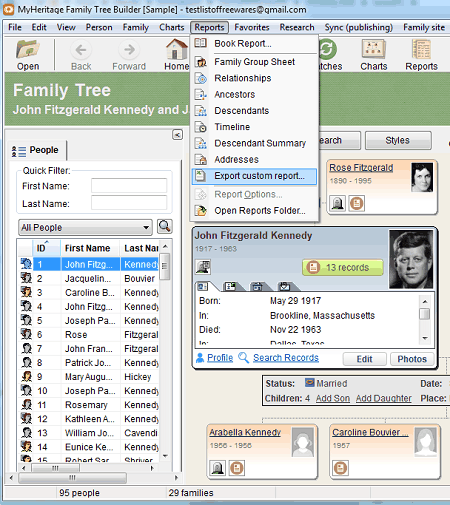
Task: Choose Descendant Summary report
Action: (254, 143)
